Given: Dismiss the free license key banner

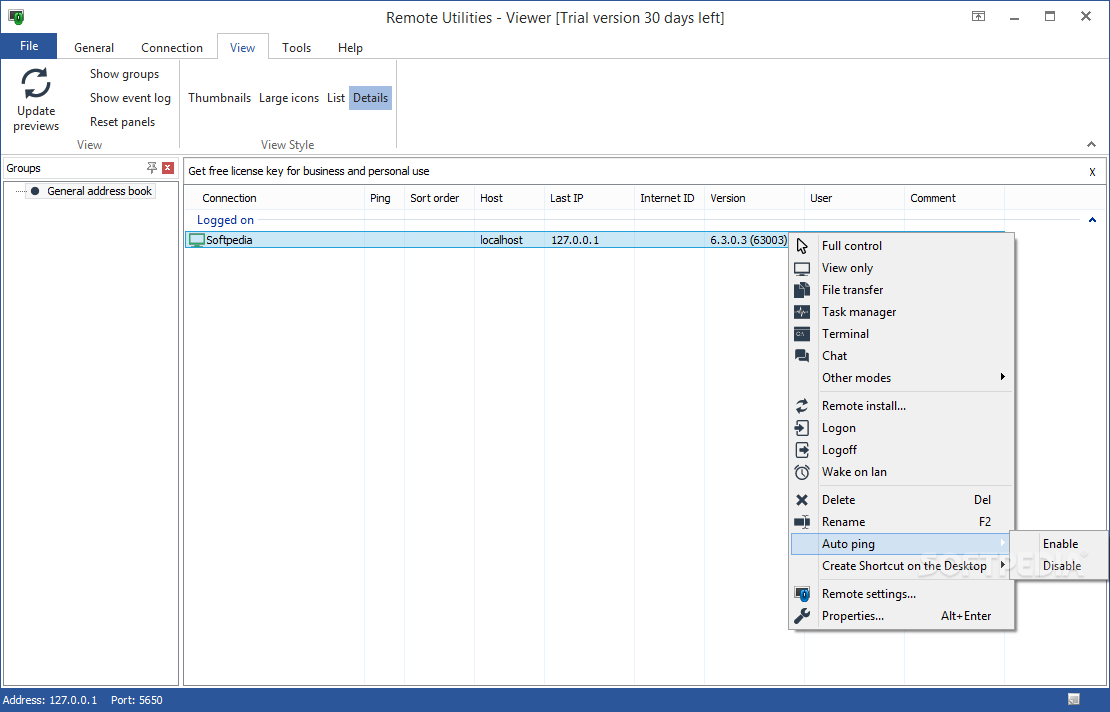Looking at the screenshot, I should 1092,172.
